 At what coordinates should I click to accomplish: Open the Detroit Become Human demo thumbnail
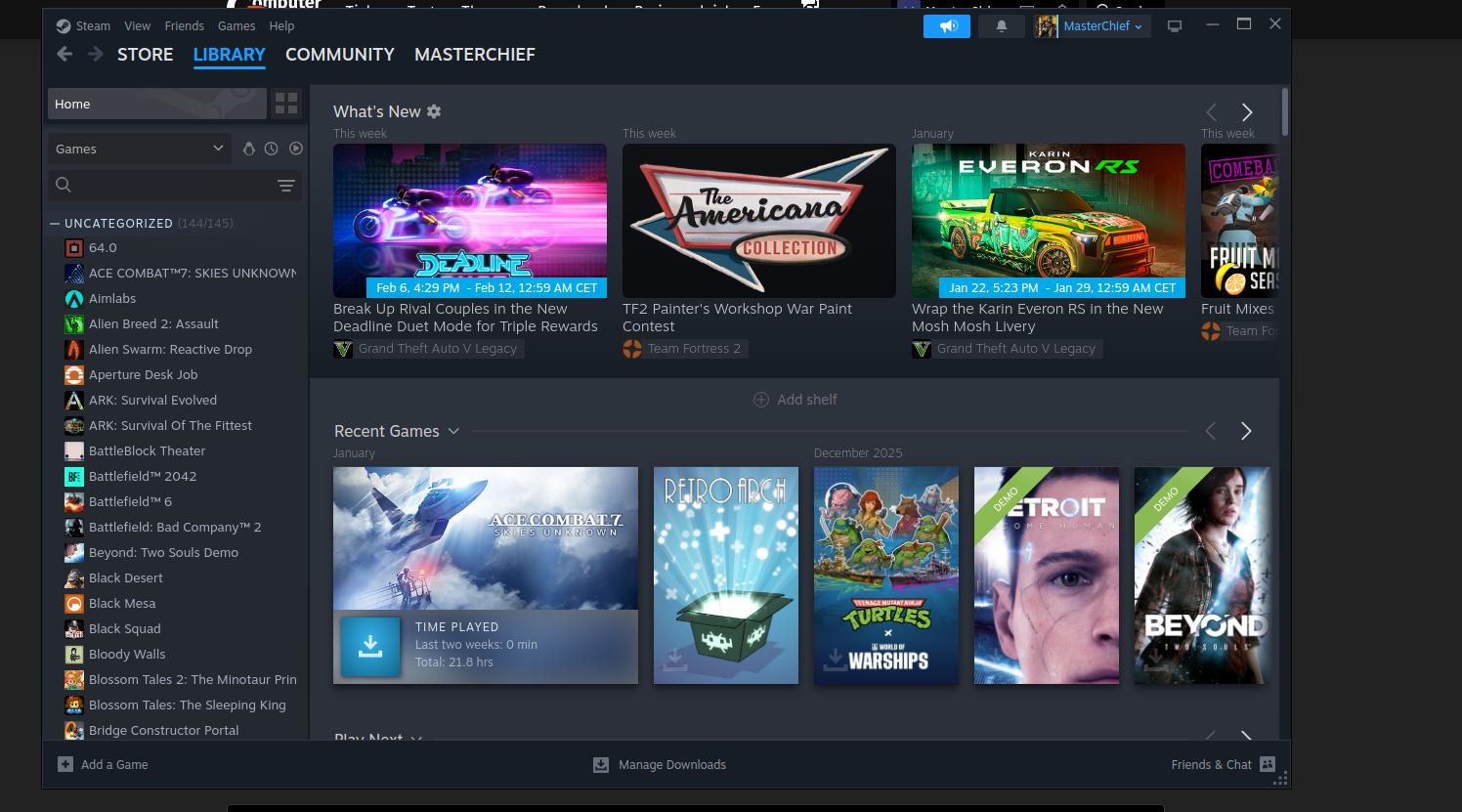click(1047, 576)
